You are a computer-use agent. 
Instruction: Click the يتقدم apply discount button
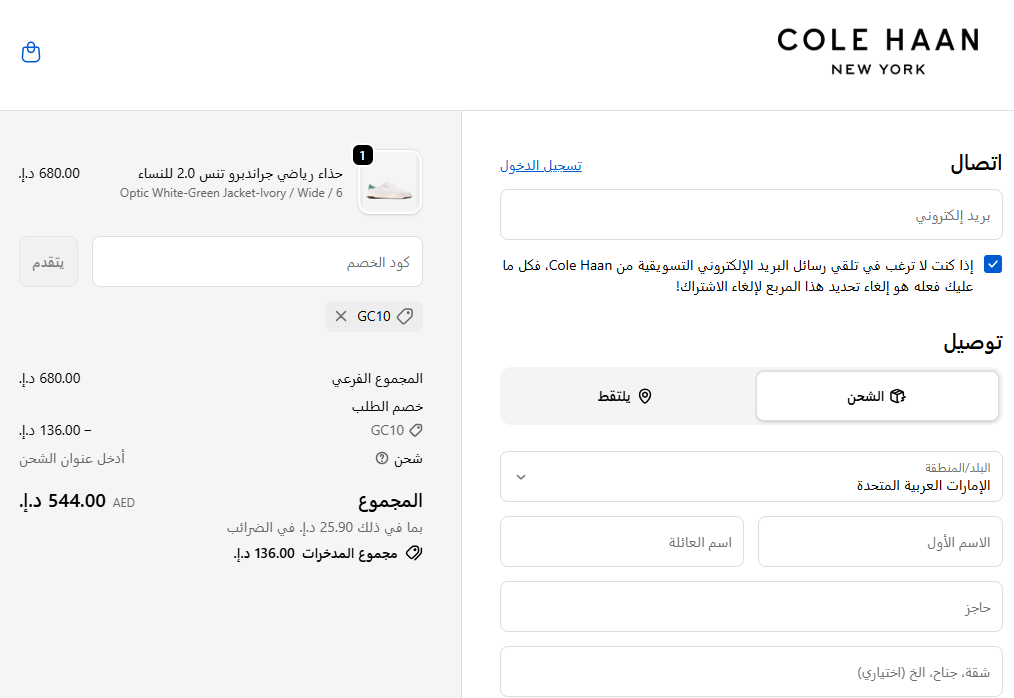[x=49, y=261]
